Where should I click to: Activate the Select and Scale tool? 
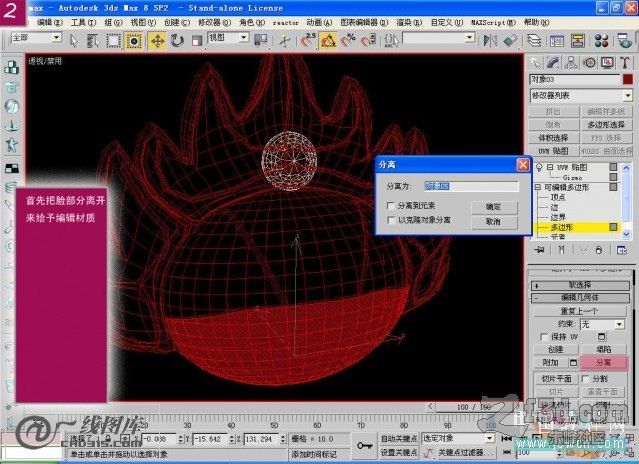coord(197,40)
